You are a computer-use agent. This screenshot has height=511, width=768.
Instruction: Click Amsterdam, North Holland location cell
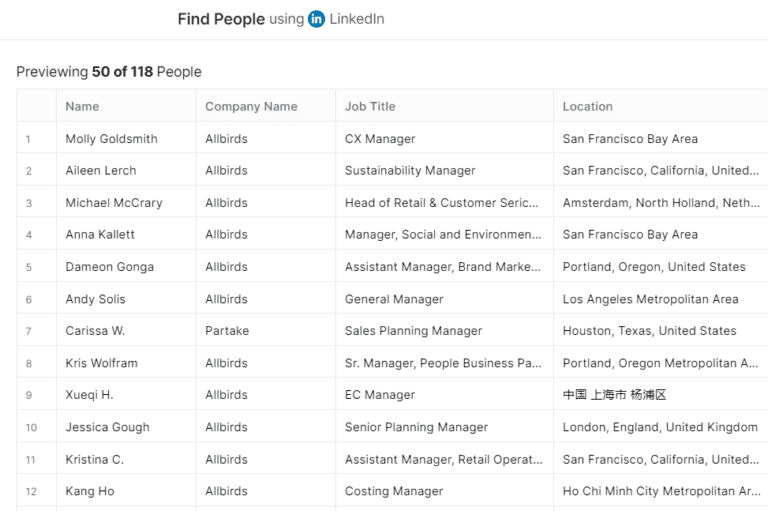pyautogui.click(x=661, y=203)
